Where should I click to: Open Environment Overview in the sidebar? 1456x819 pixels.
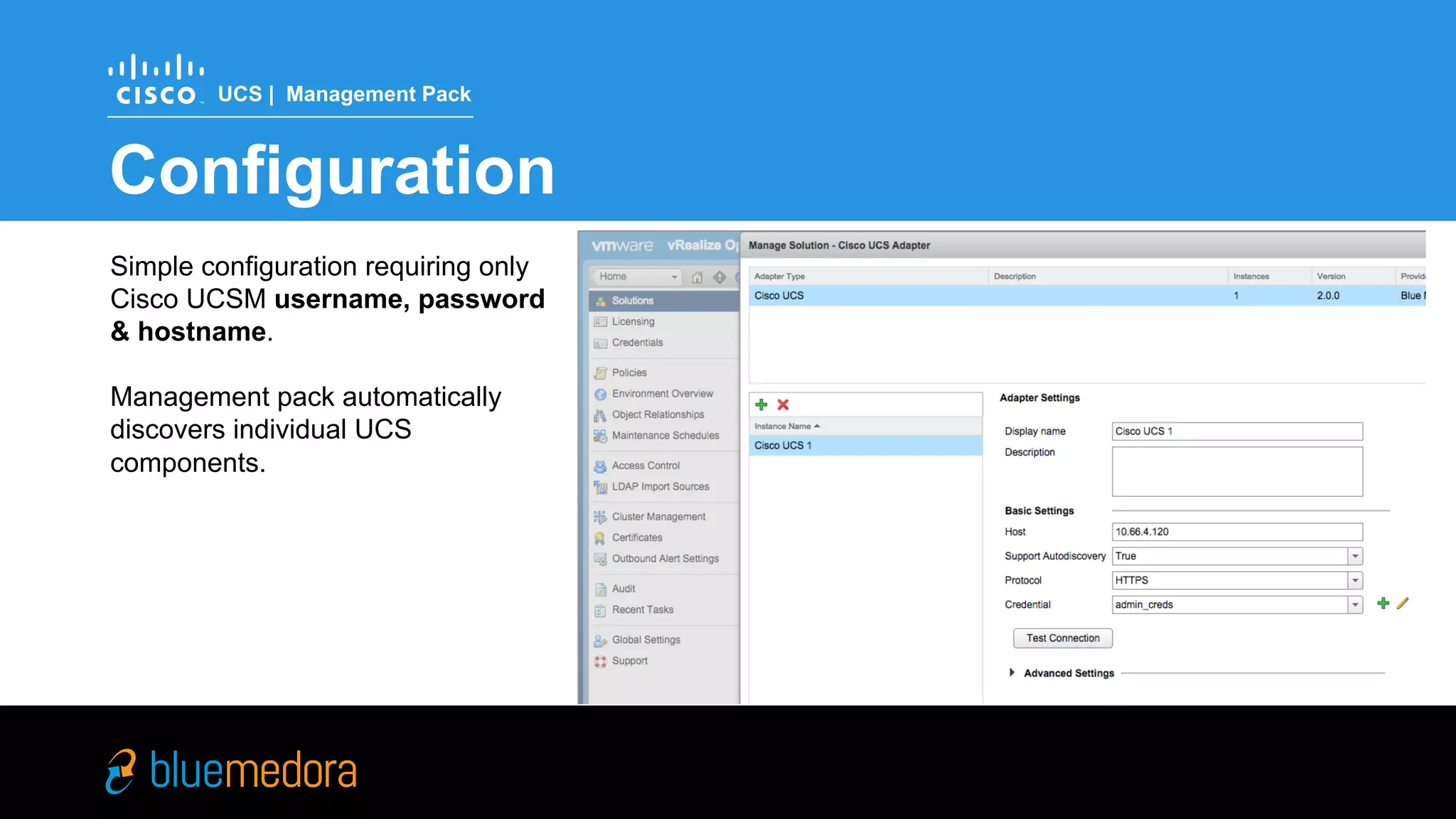click(662, 394)
